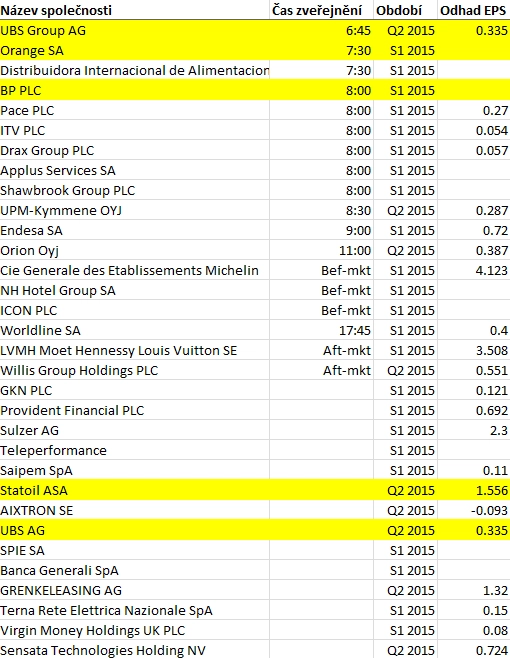This screenshot has width=510, height=658.
Task: Select the Cie Generale des Etablissements Michelin cell
Action: click(x=134, y=271)
